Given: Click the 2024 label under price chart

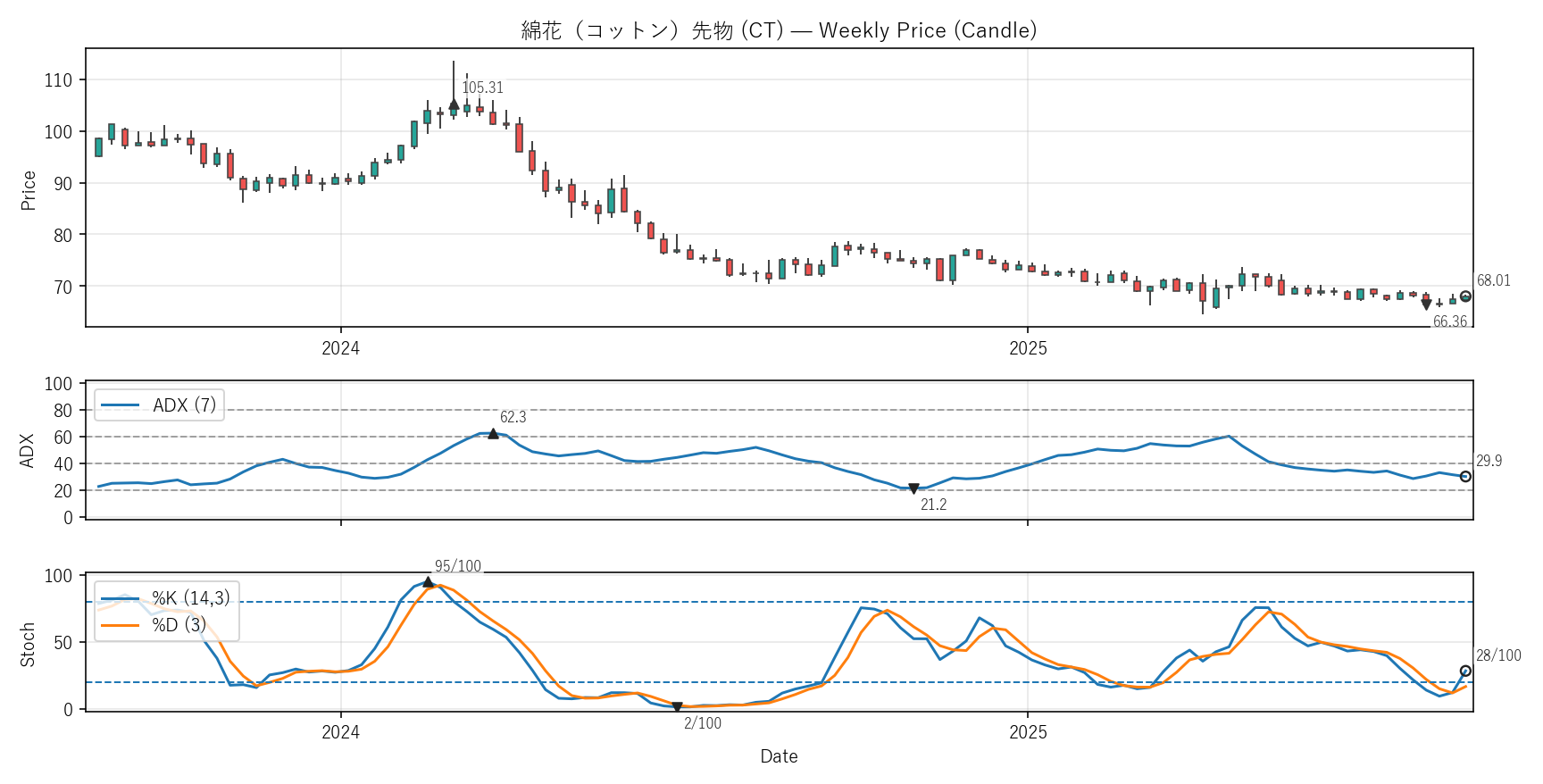Looking at the screenshot, I should pos(340,348).
